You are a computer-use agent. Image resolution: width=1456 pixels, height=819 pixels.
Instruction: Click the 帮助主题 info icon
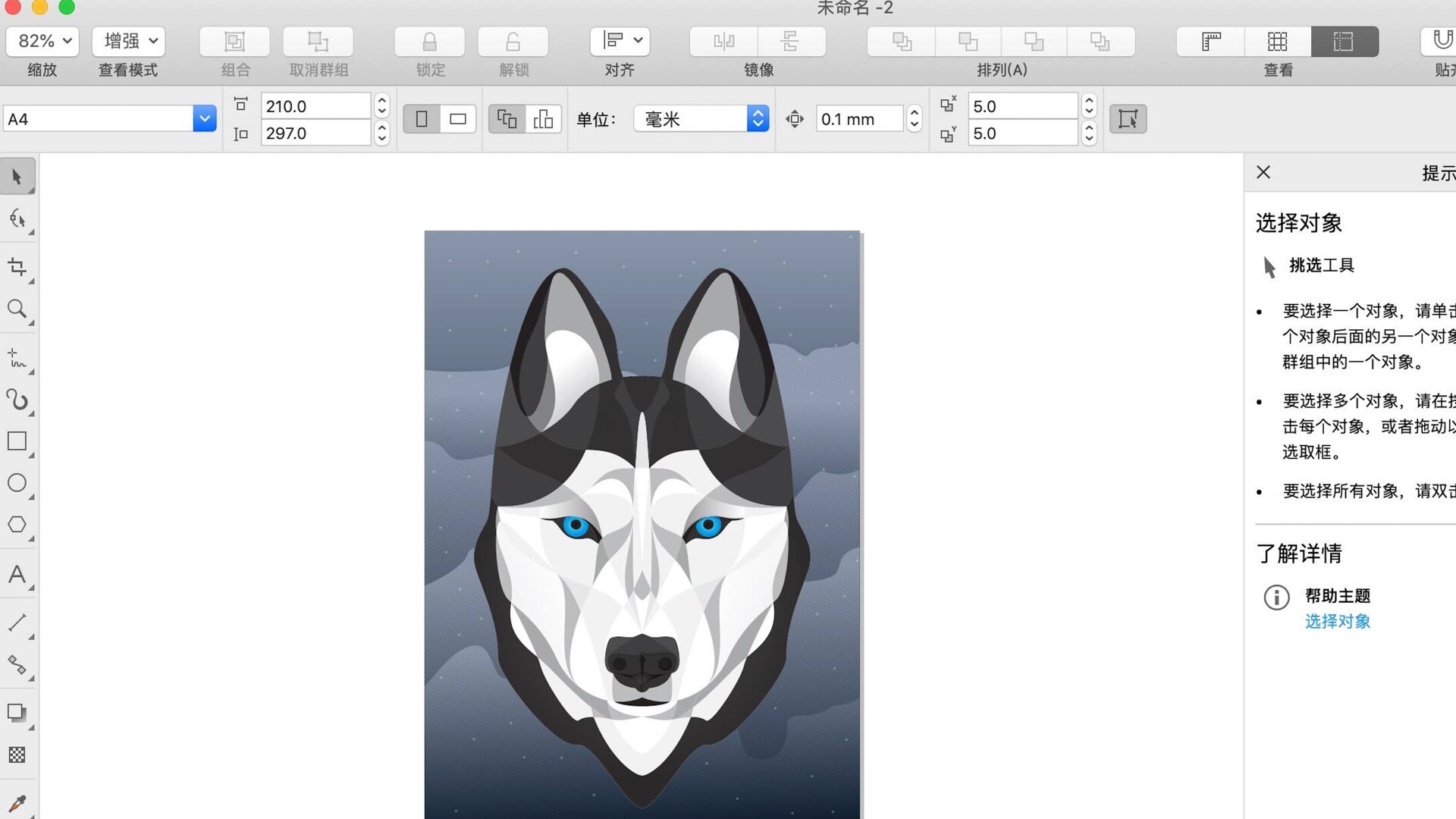click(x=1276, y=598)
